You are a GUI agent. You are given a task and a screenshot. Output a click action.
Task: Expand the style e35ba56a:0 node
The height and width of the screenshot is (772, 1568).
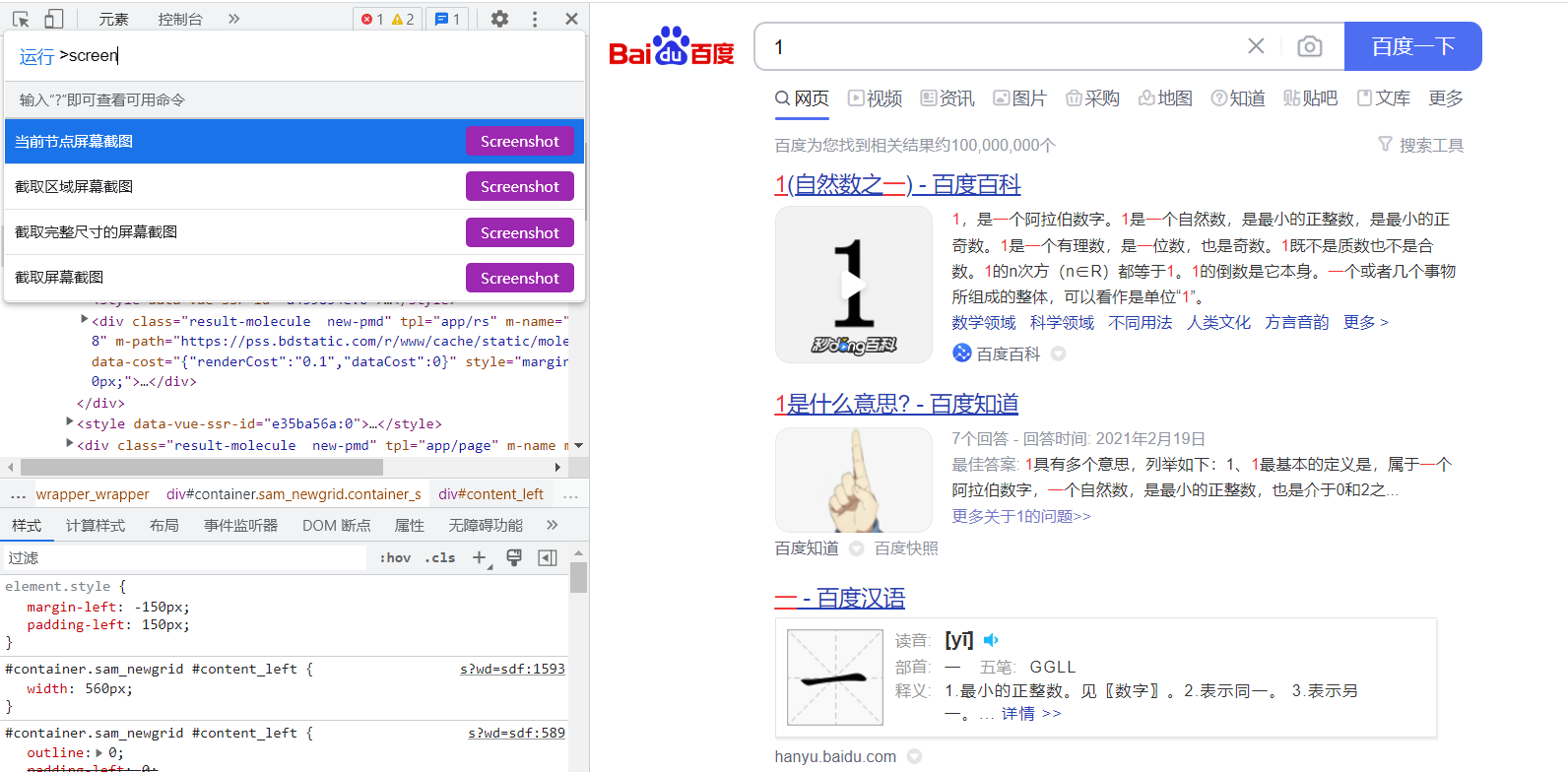tap(69, 421)
